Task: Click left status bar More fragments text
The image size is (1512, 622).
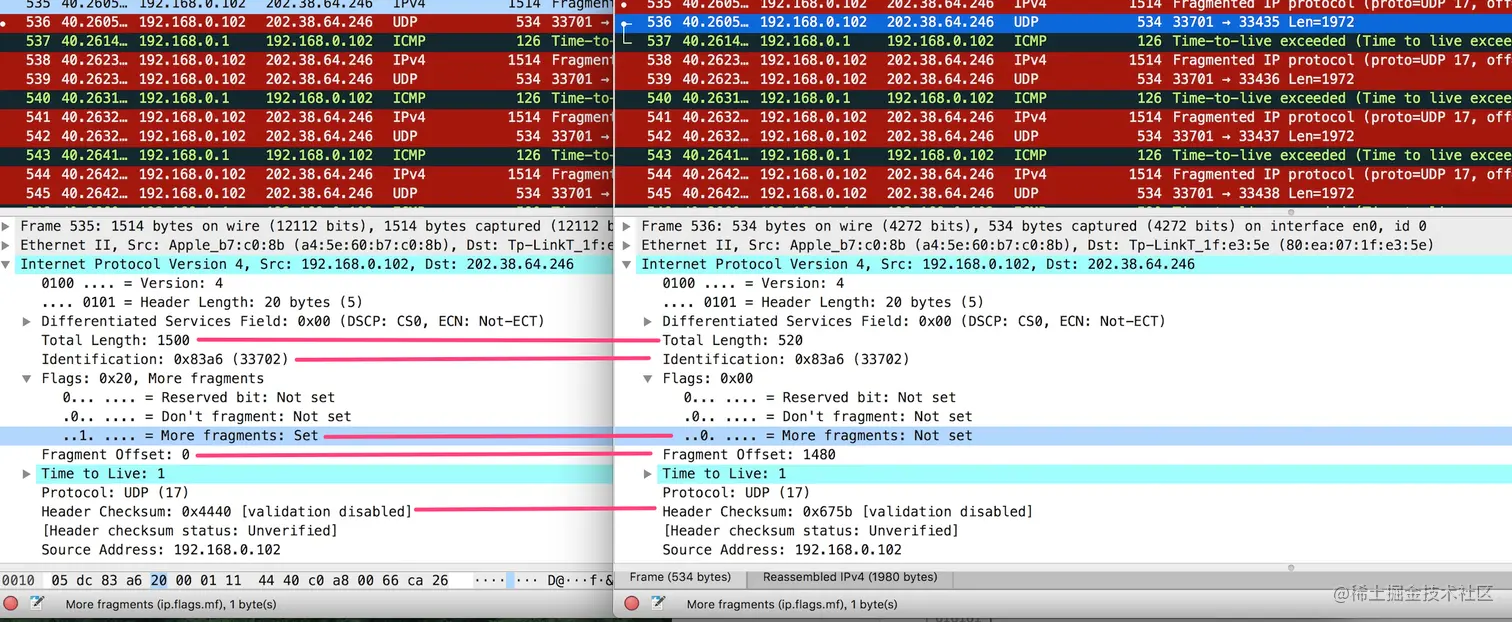Action: click(x=171, y=604)
